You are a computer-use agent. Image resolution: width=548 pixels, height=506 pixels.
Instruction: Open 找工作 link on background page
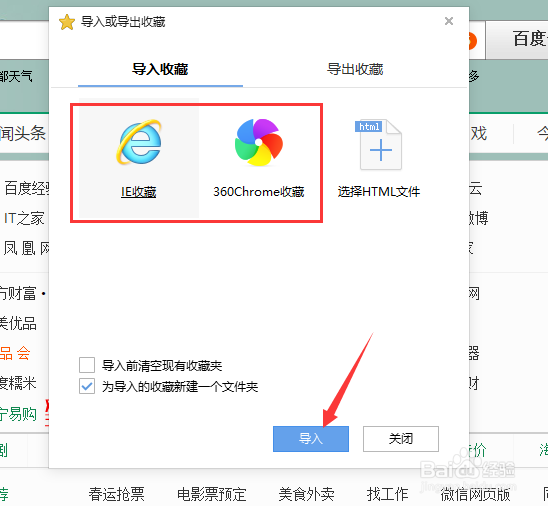[387, 494]
